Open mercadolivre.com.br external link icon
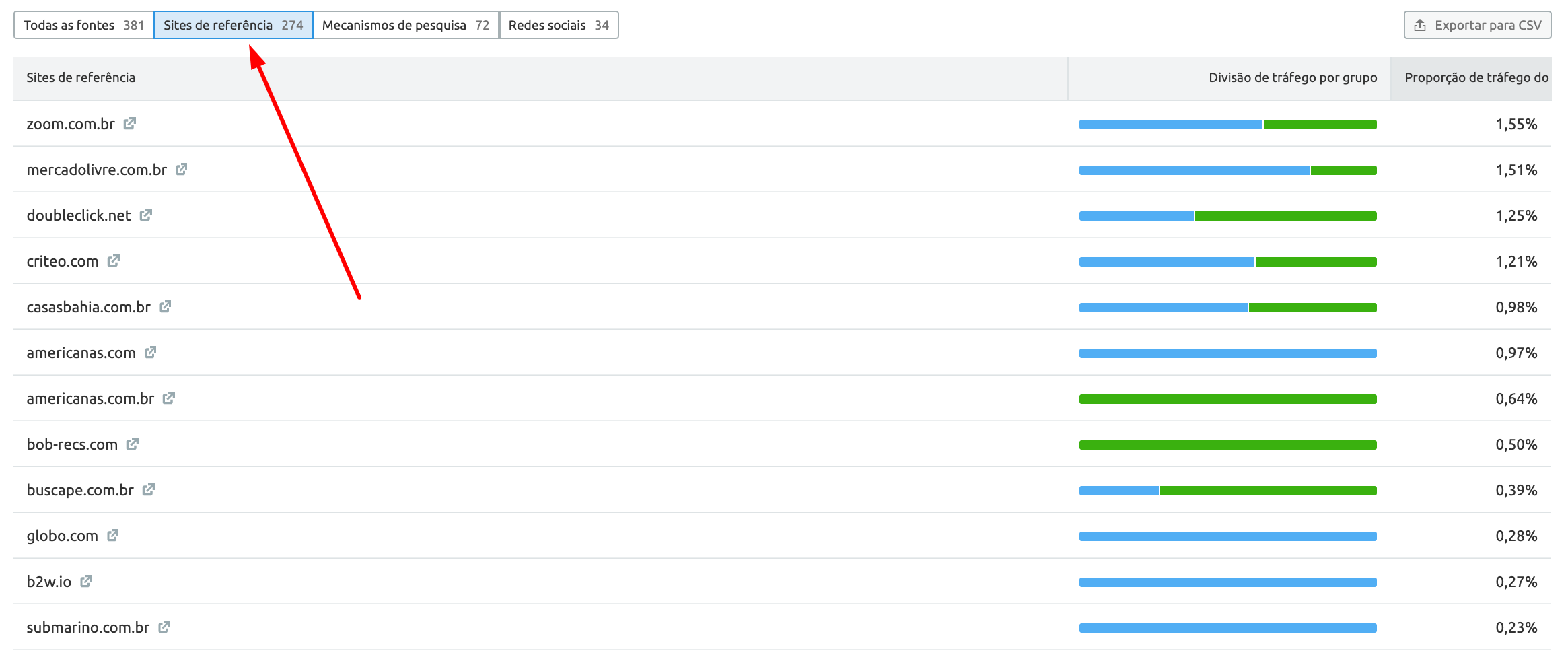The height and width of the screenshot is (665, 1568). click(182, 169)
